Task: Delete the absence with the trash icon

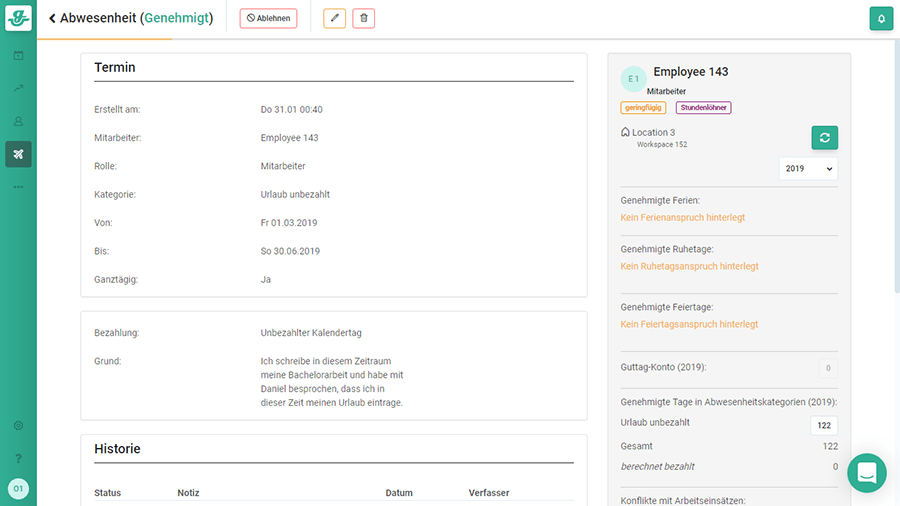Action: tap(364, 18)
